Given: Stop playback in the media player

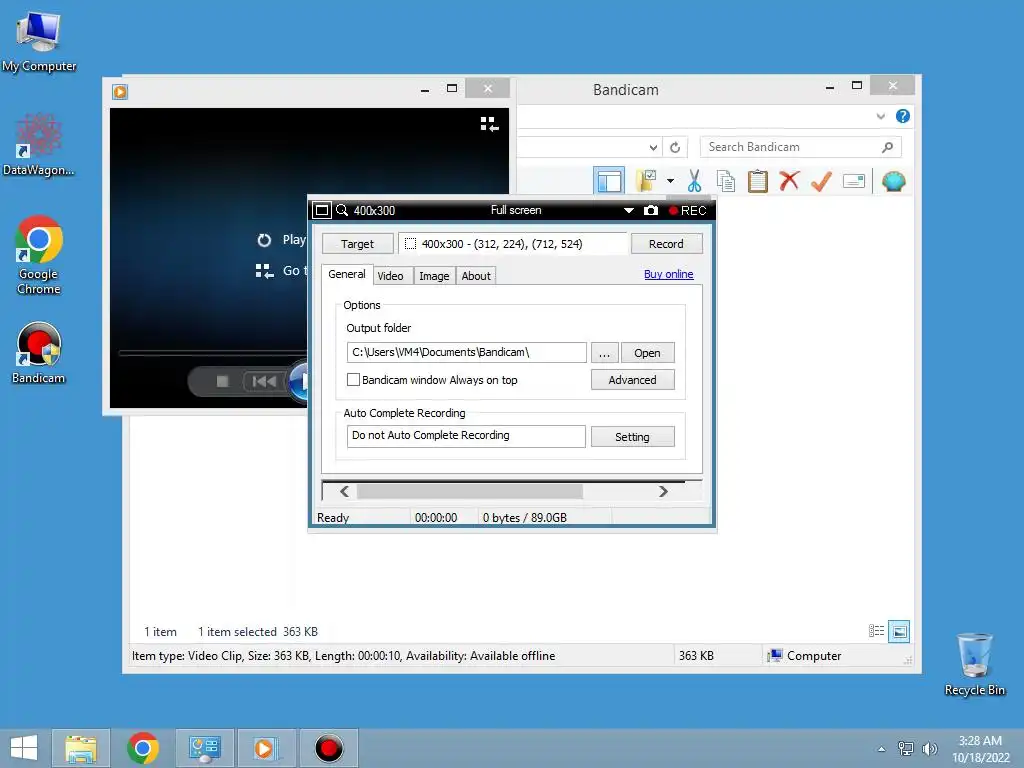Looking at the screenshot, I should (x=222, y=381).
